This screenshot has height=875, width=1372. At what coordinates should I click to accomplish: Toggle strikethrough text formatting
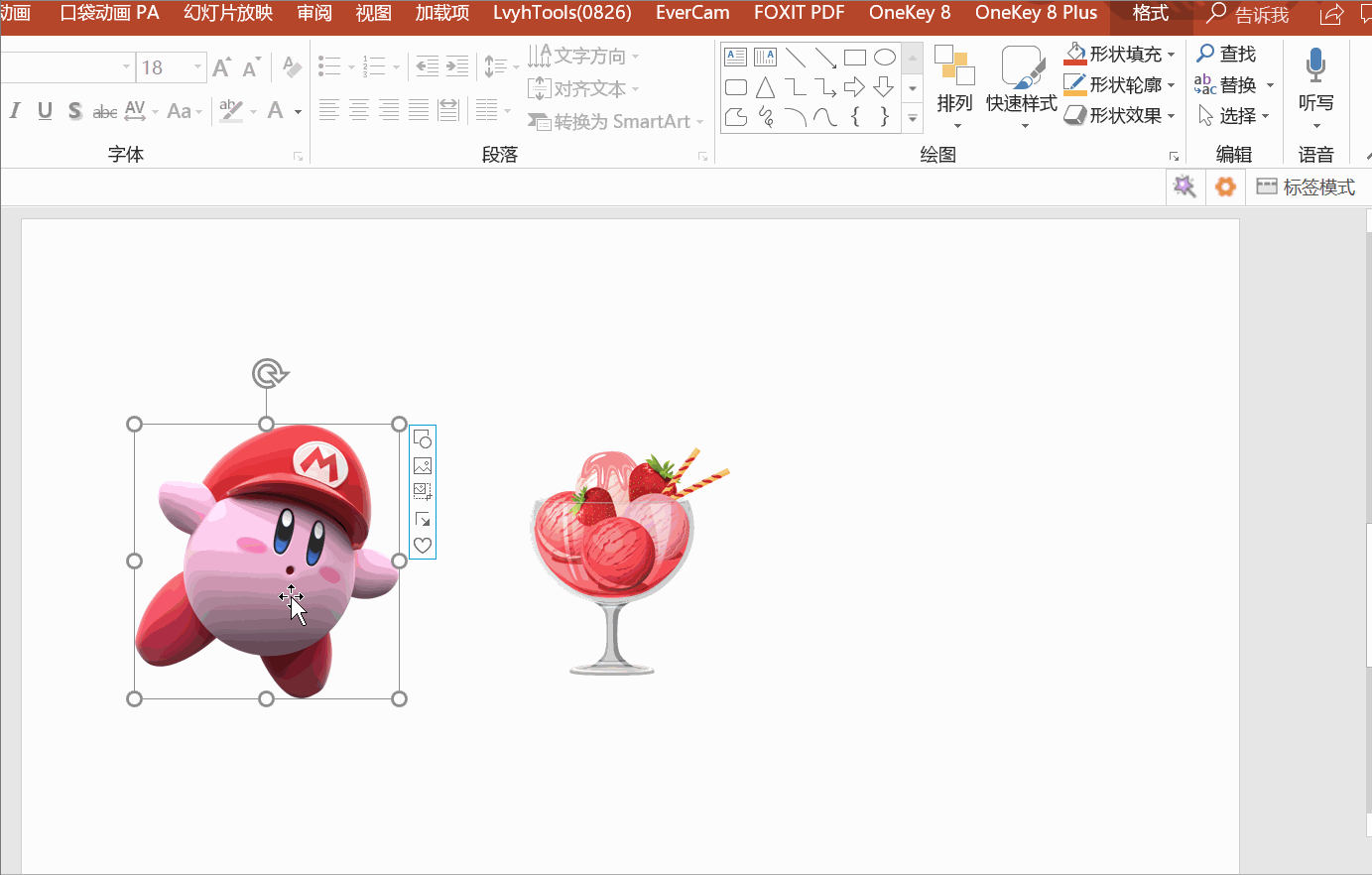point(104,111)
